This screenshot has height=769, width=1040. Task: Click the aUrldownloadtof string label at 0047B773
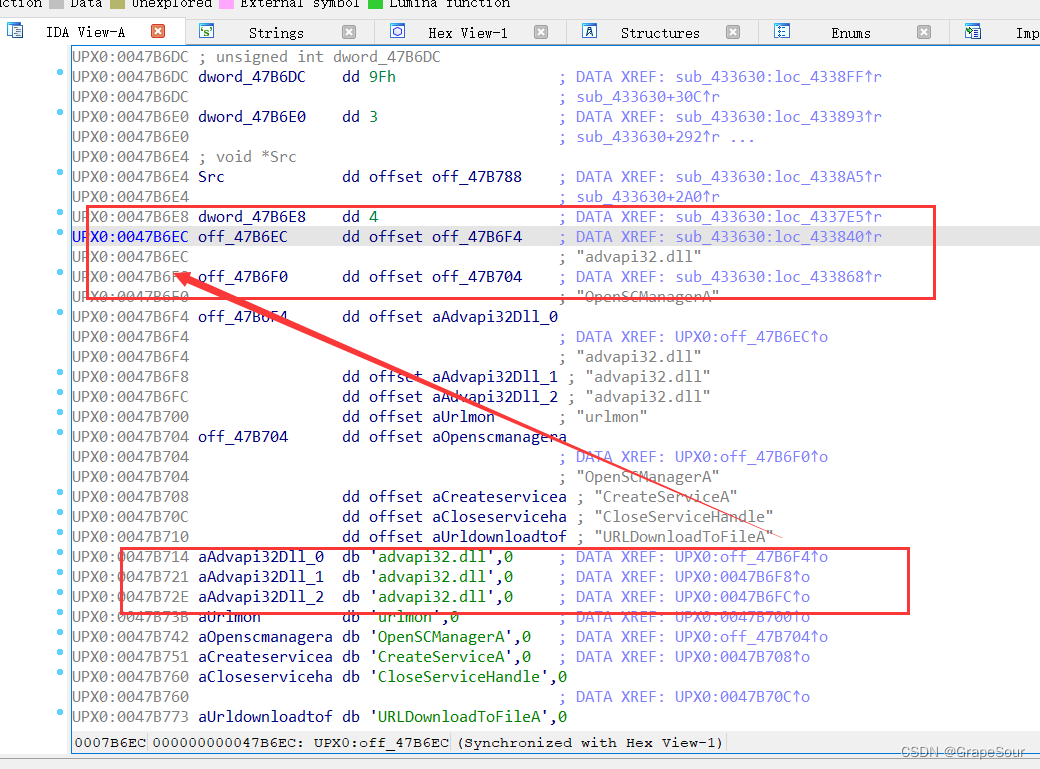(265, 717)
